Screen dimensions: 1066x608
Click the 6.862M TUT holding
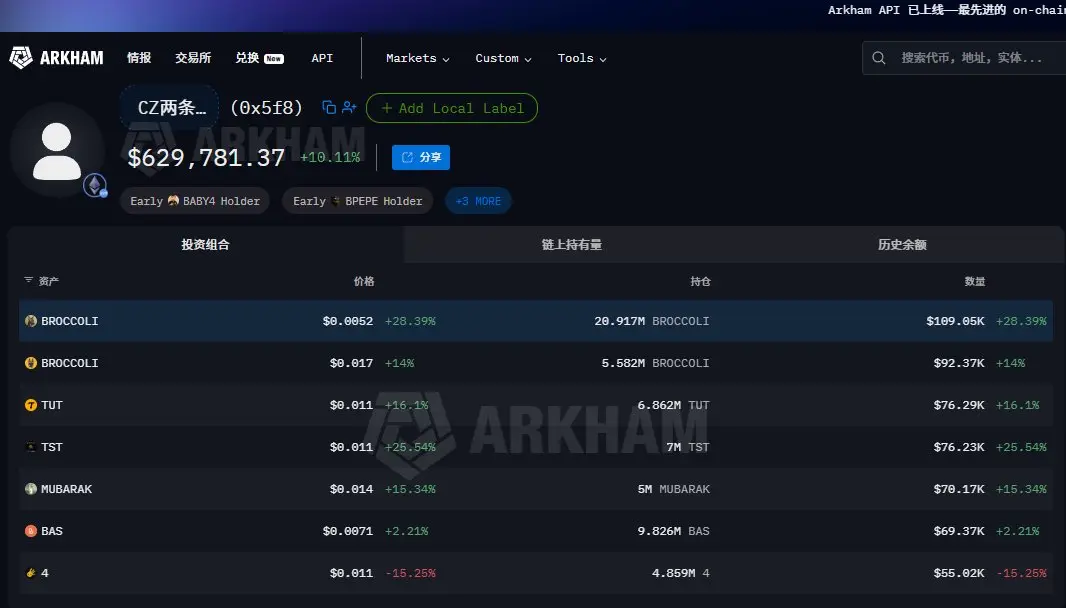[673, 405]
